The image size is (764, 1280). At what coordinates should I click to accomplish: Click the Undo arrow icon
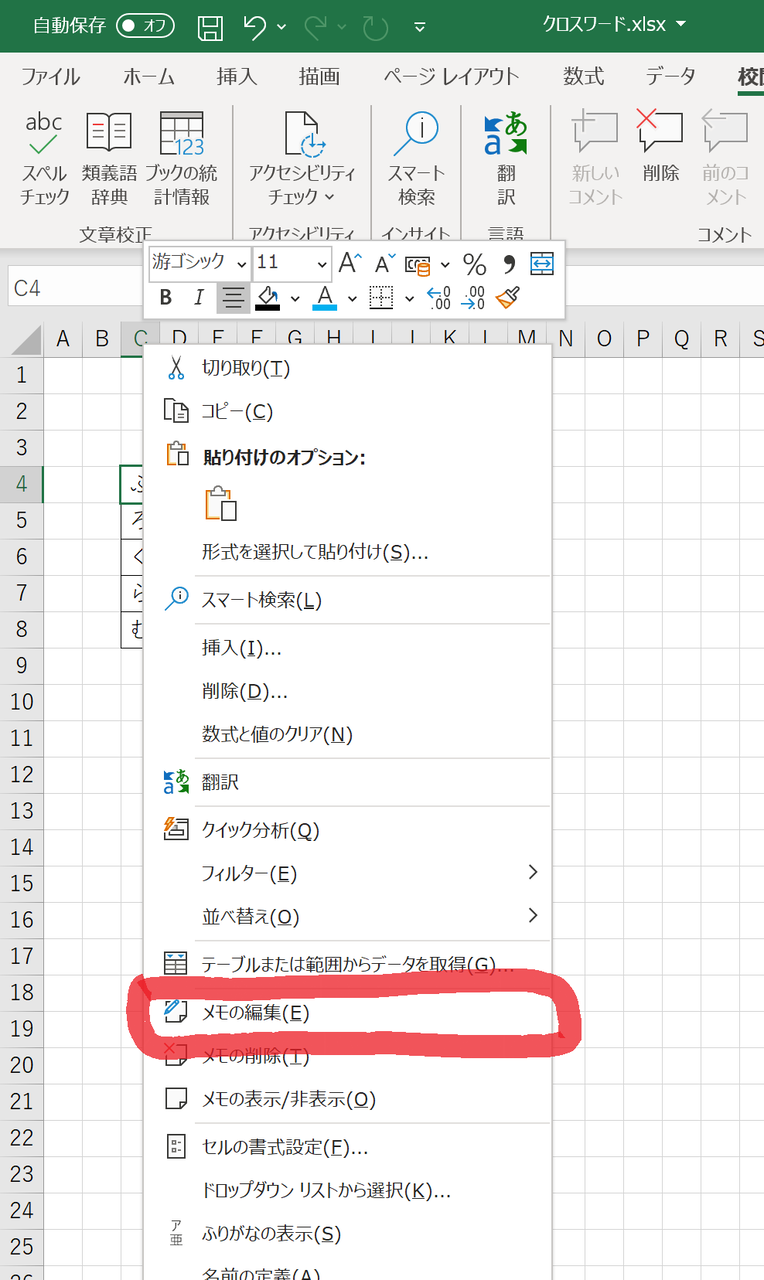[x=256, y=27]
